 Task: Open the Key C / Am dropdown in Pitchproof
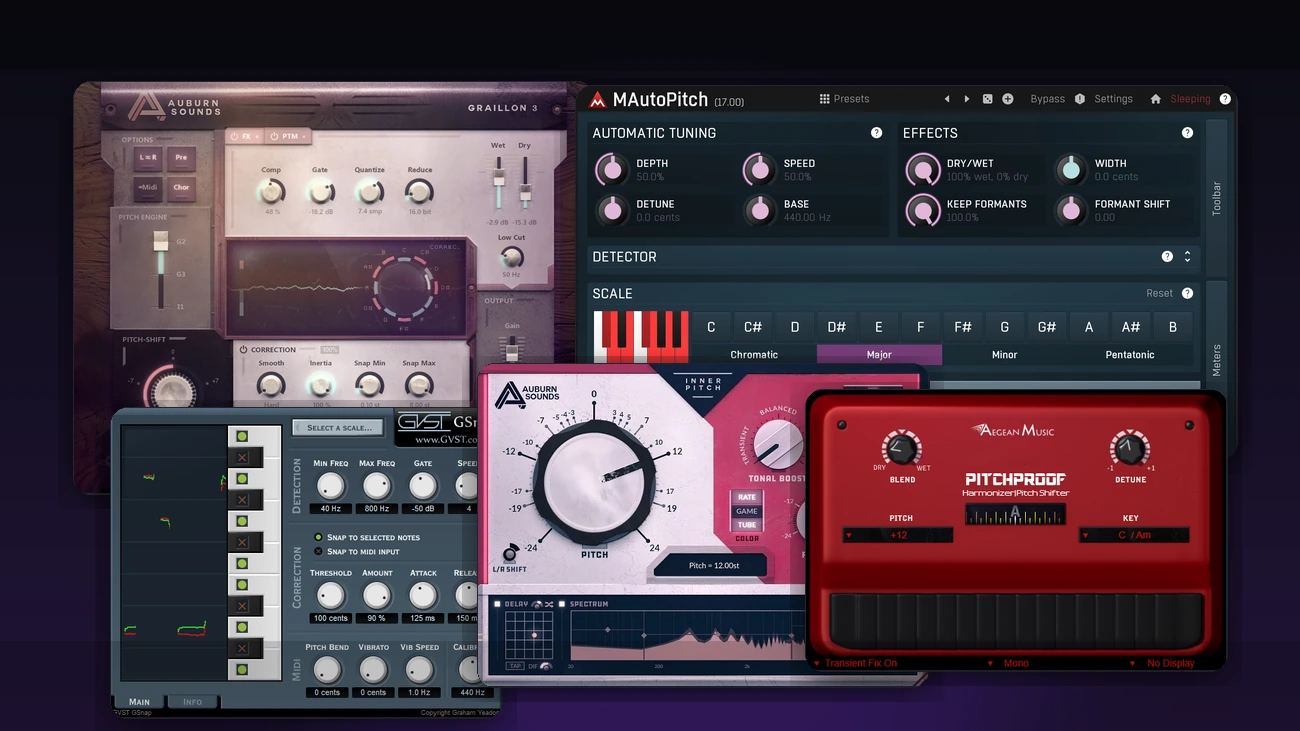(1134, 535)
